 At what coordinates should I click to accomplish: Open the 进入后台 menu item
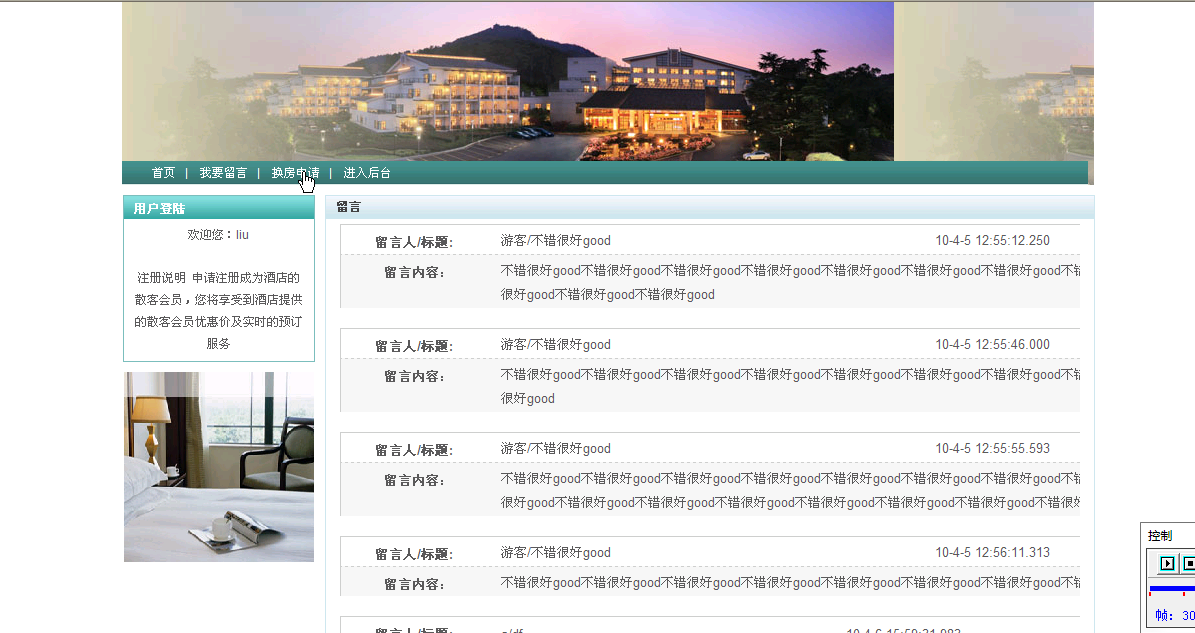(367, 173)
